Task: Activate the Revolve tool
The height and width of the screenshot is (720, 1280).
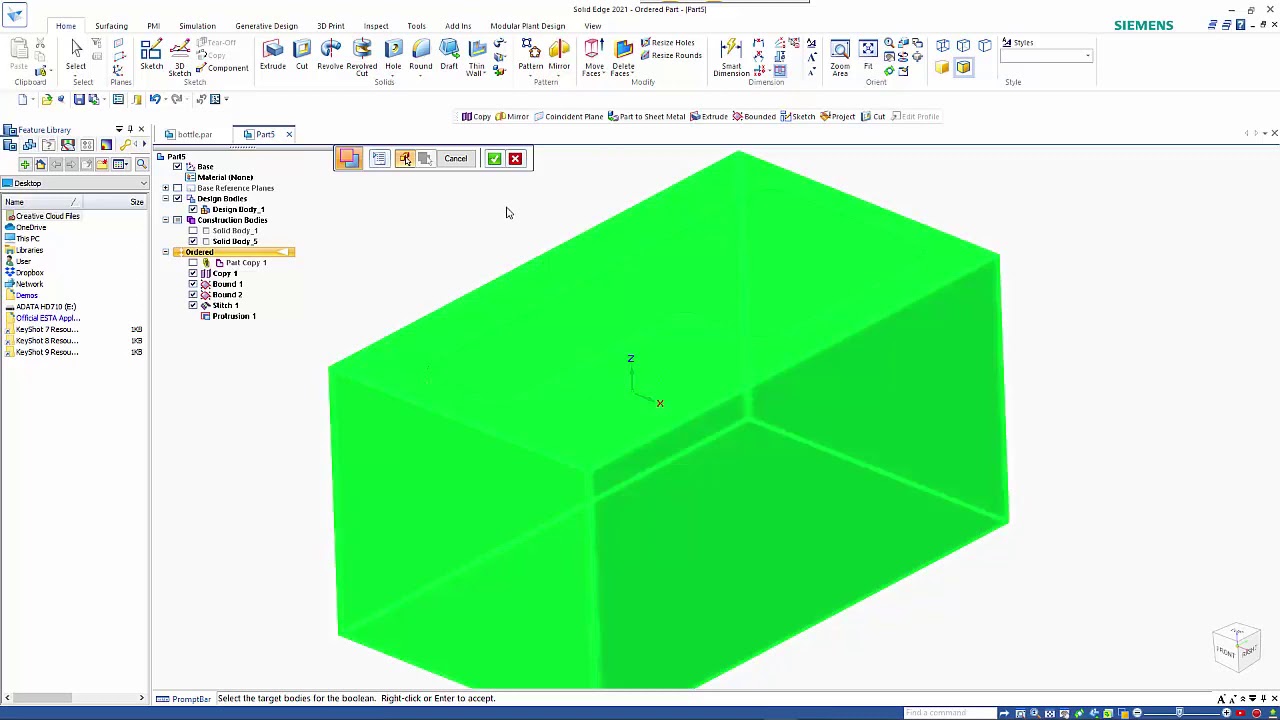Action: 330,54
